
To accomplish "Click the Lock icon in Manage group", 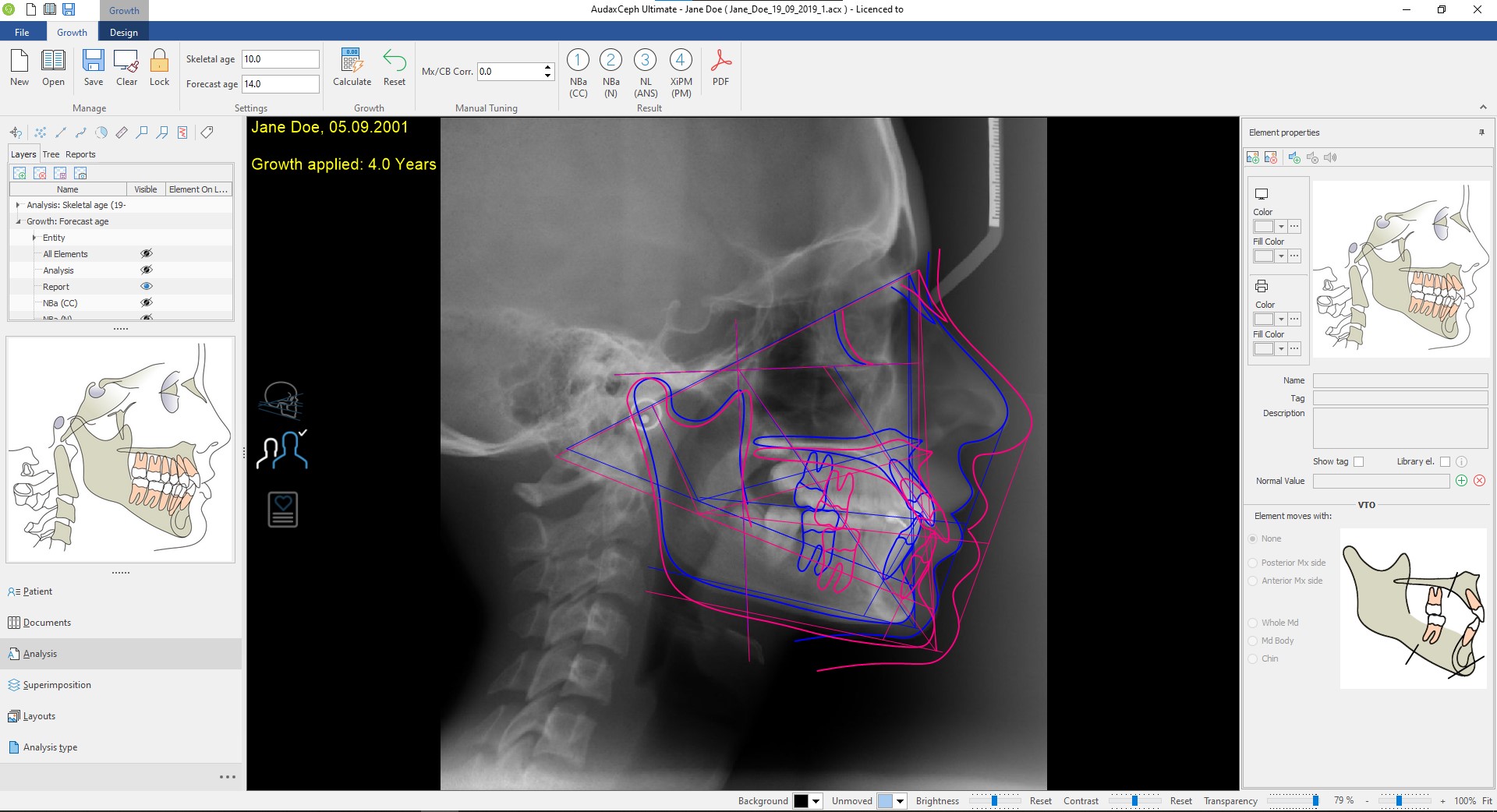I will point(159,62).
